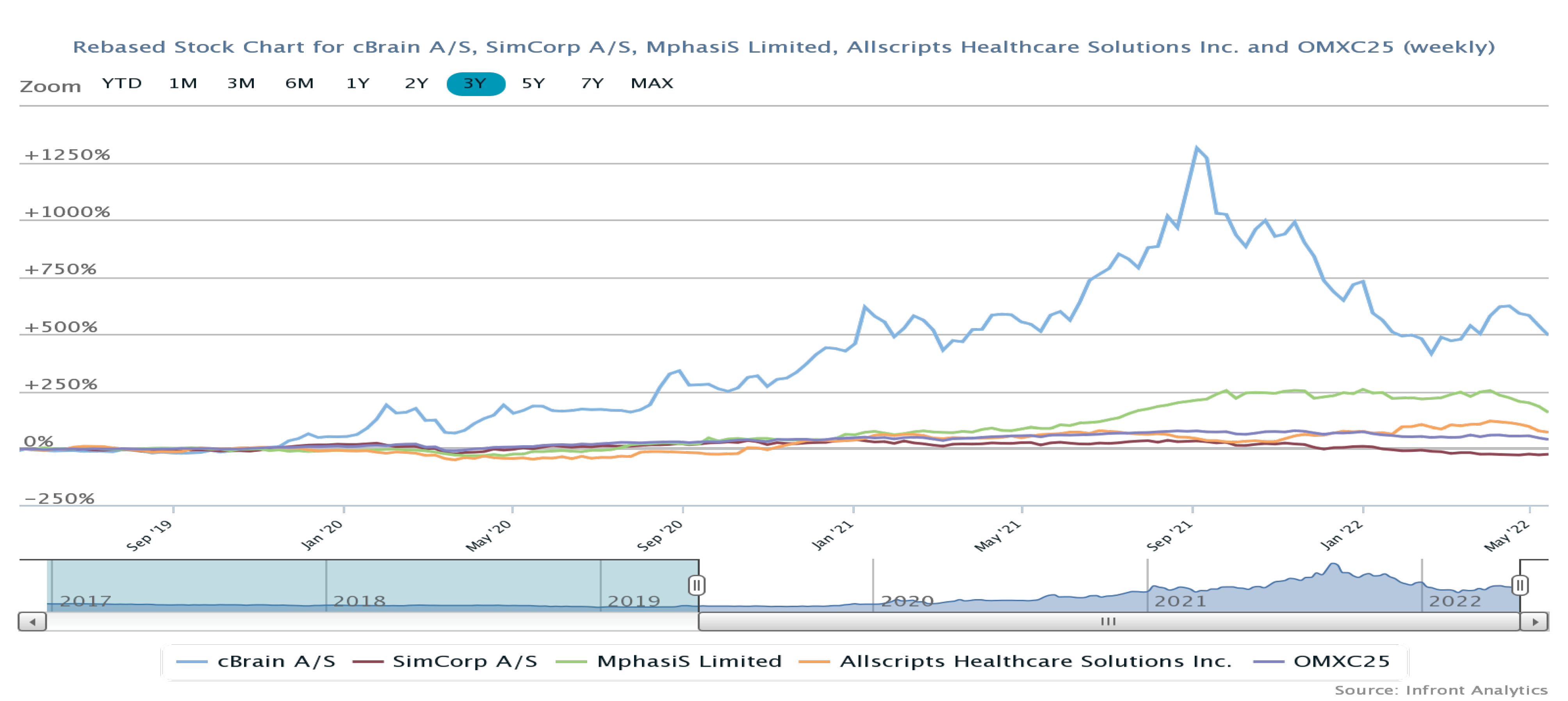Show the MAX time range
1568x701 pixels.
pos(652,84)
